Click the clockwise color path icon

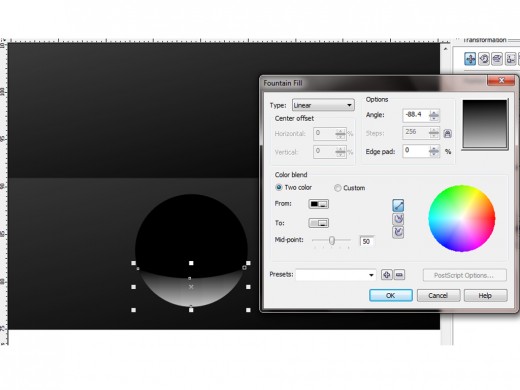398,232
